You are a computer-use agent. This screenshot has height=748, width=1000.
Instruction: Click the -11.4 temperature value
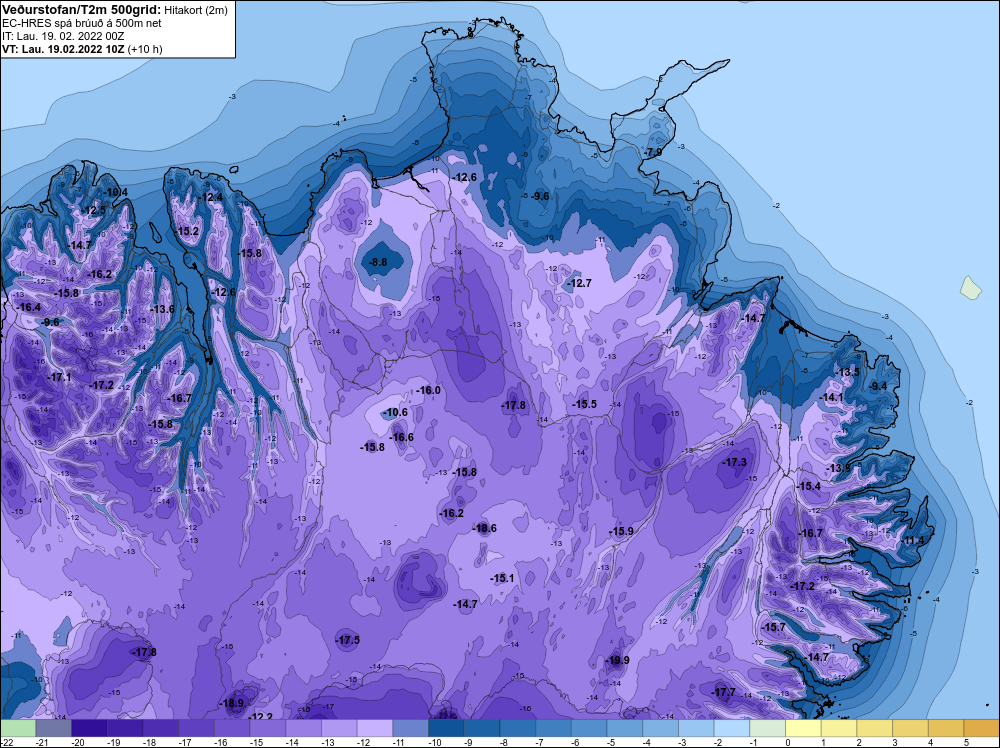(x=913, y=541)
